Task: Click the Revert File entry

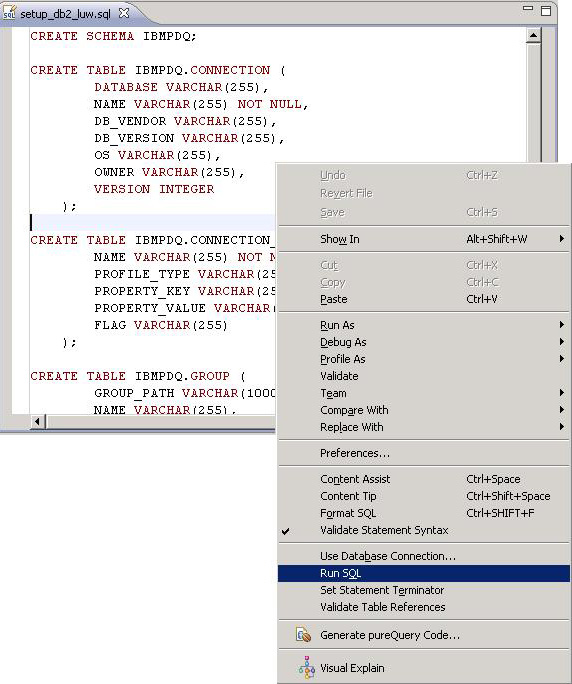Action: [424, 193]
